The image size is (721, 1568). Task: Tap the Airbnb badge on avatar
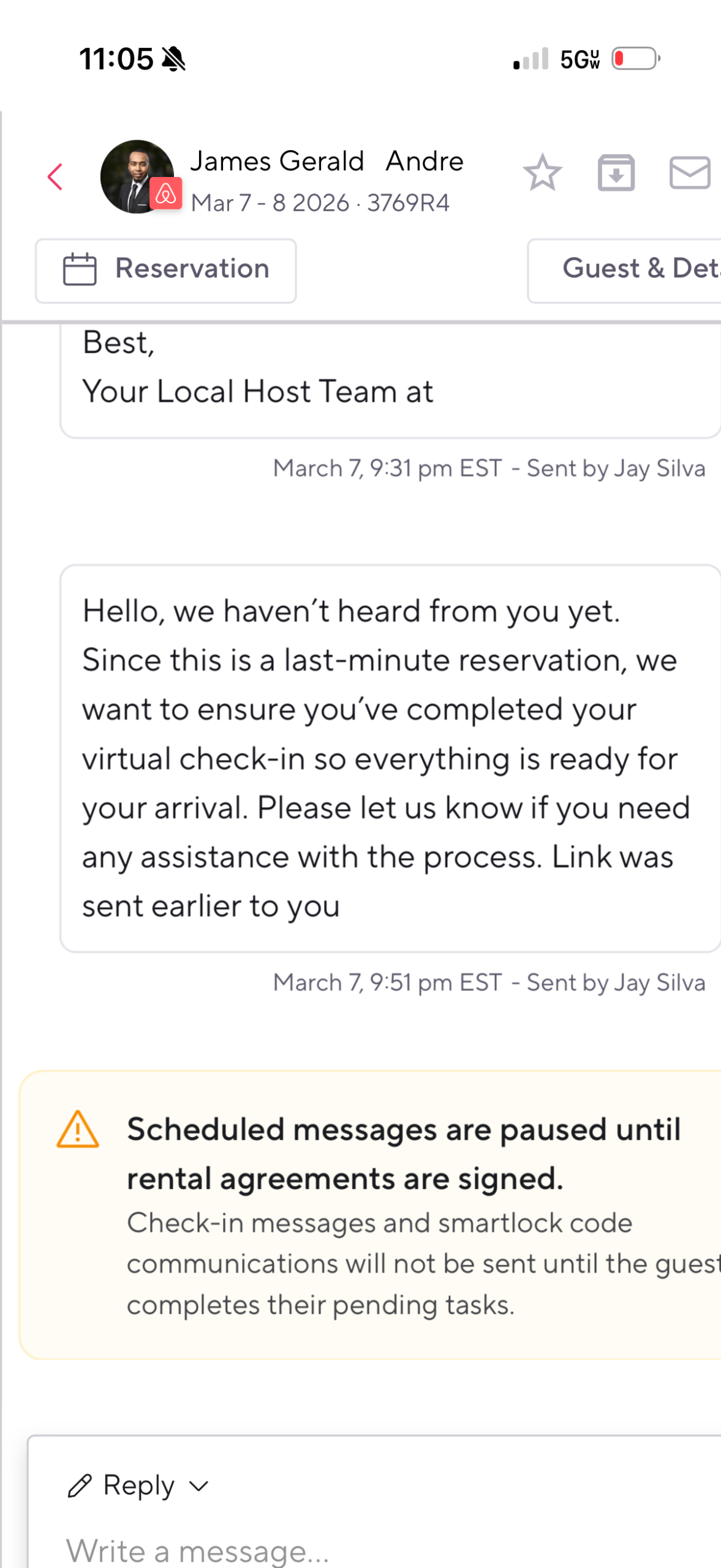(x=165, y=194)
